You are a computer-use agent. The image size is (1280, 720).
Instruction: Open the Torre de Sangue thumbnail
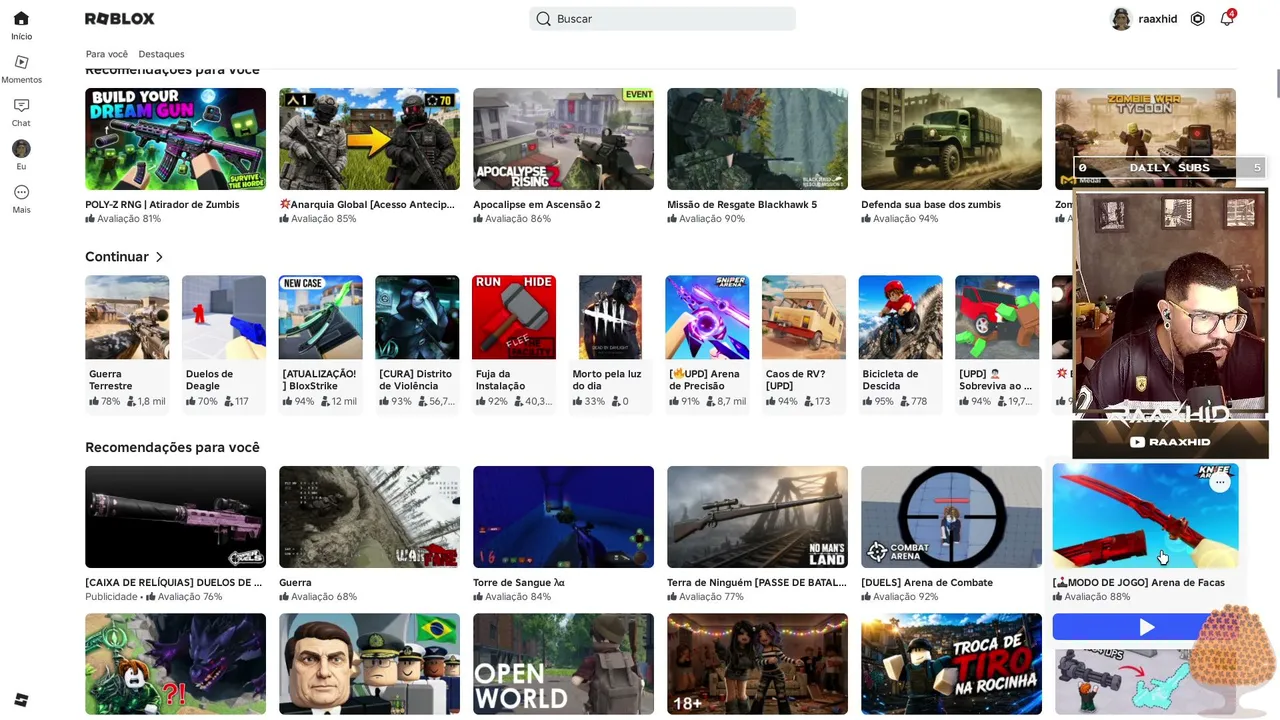[x=563, y=517]
